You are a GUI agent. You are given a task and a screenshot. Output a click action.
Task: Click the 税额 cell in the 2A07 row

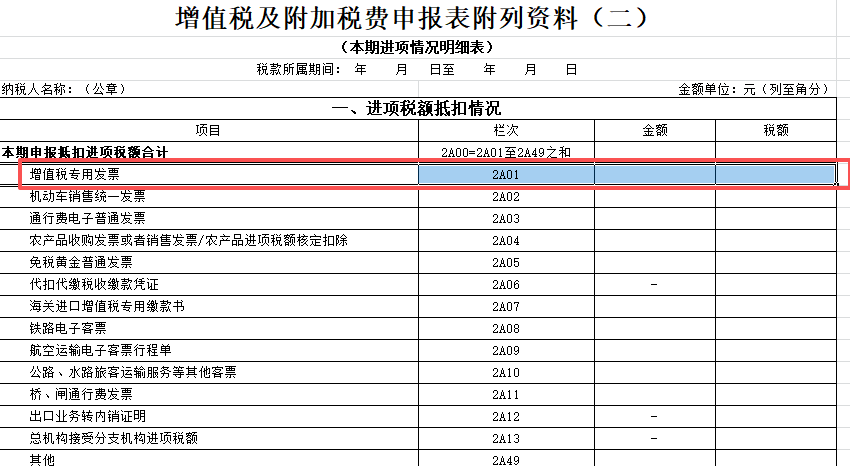click(776, 307)
